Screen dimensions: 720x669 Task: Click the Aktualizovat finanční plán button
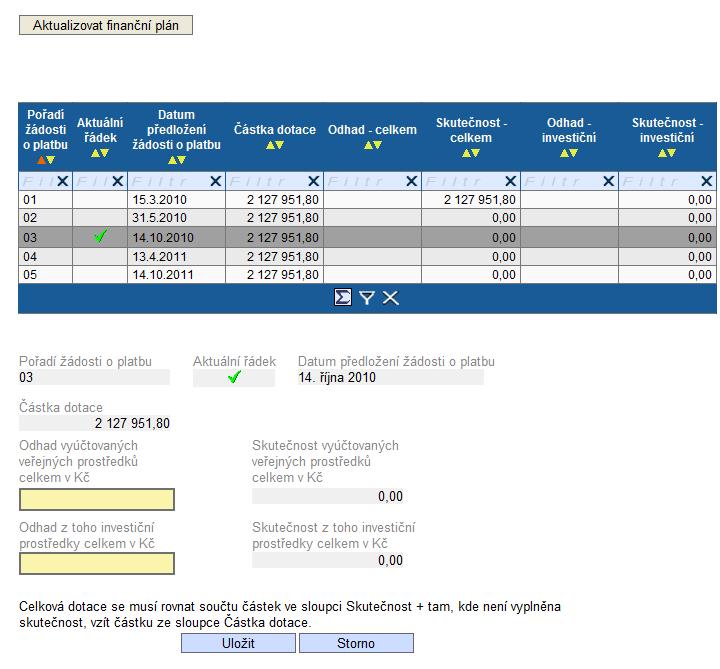tap(106, 25)
